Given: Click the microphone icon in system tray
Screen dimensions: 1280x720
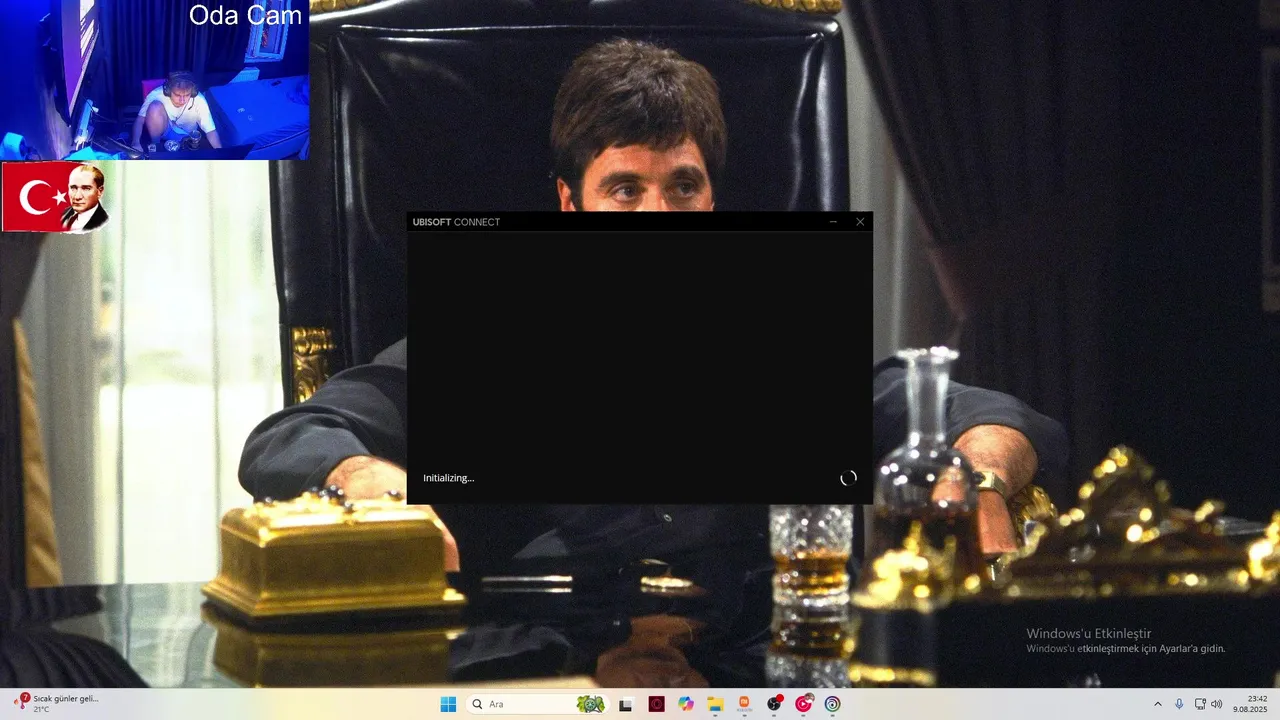Looking at the screenshot, I should (x=1179, y=704).
